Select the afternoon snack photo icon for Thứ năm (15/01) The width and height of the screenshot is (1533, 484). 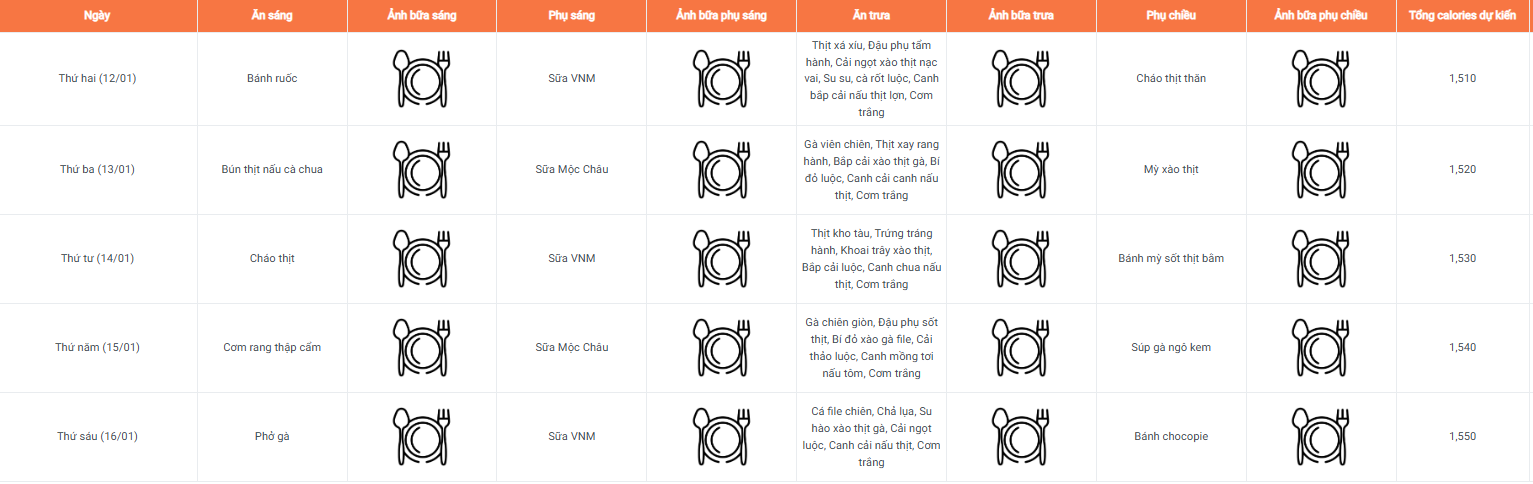point(1320,347)
